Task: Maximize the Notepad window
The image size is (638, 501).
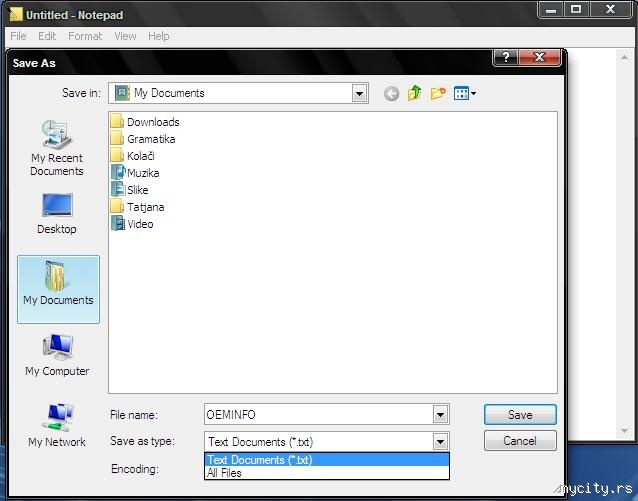Action: point(576,9)
